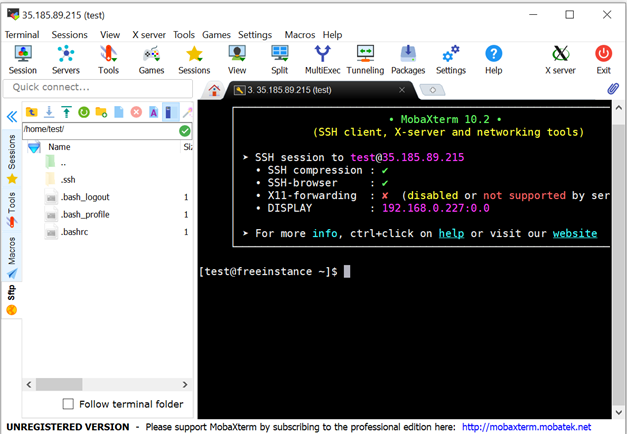Switch to the Sessions vertical sidebar tab
The image size is (627, 434).
click(12, 157)
